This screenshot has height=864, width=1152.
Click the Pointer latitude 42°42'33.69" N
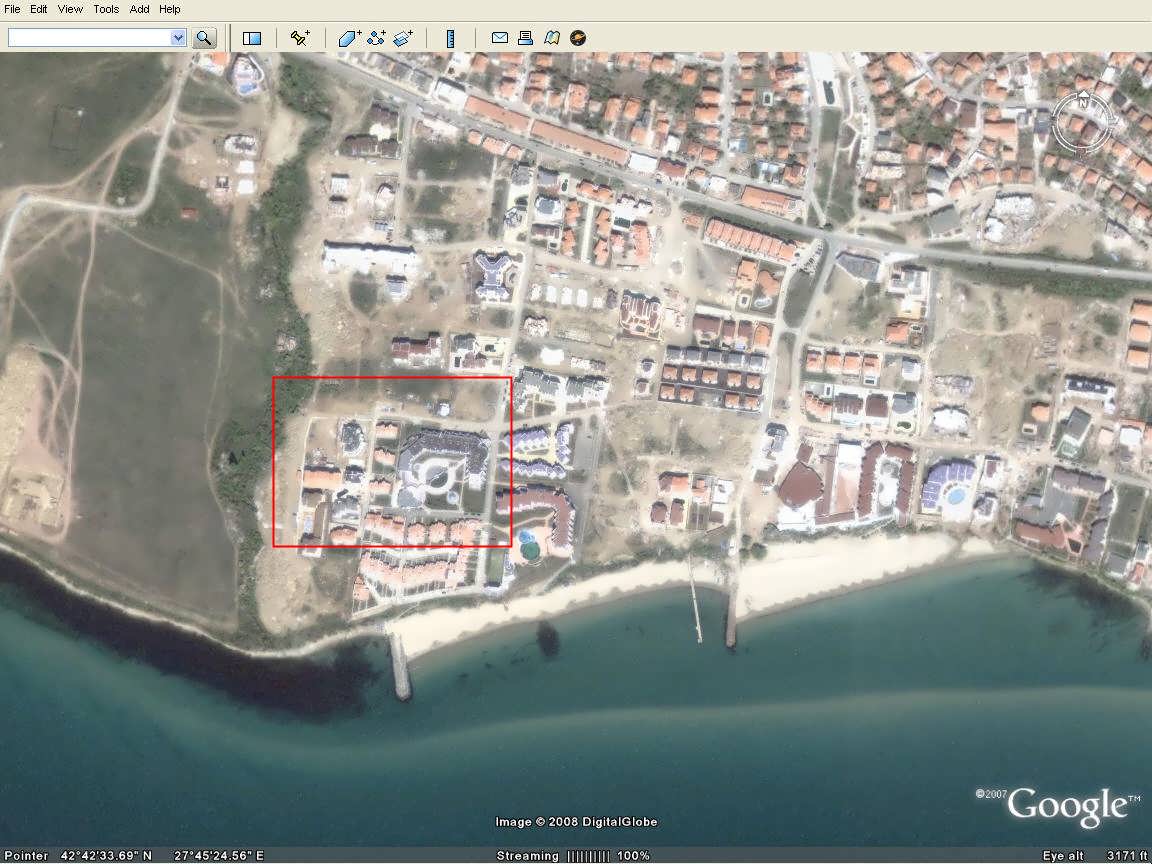point(107,856)
